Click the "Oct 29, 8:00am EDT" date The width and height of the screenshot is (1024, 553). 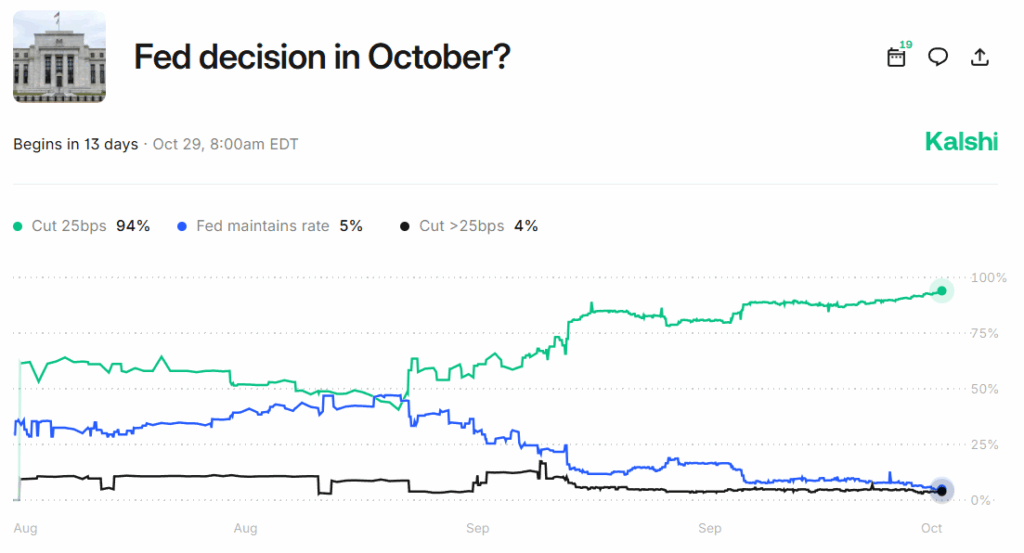point(225,144)
